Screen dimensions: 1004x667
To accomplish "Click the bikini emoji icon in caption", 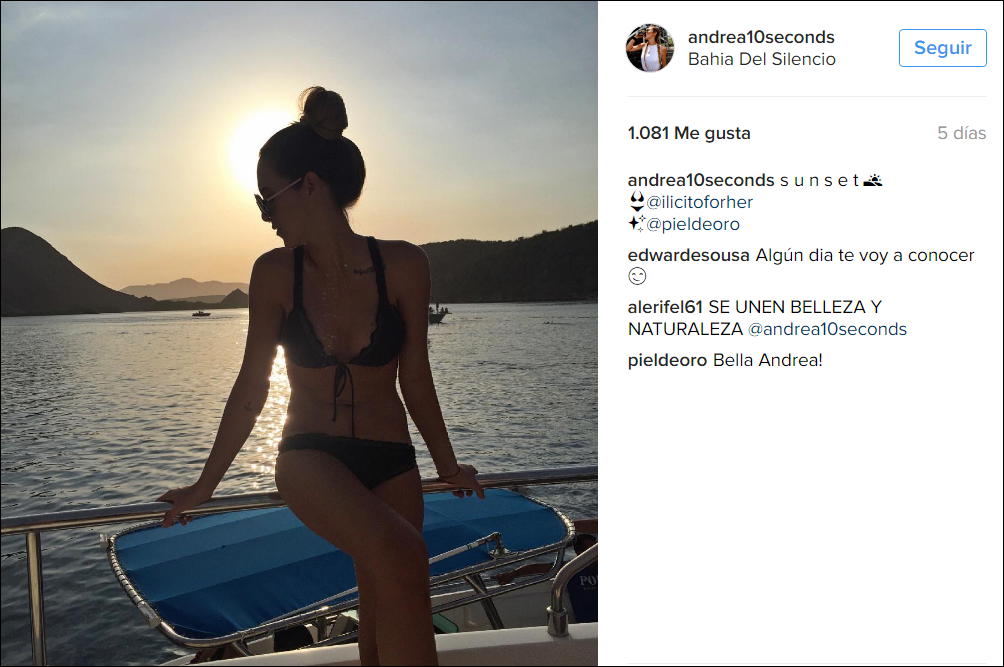I will 636,202.
